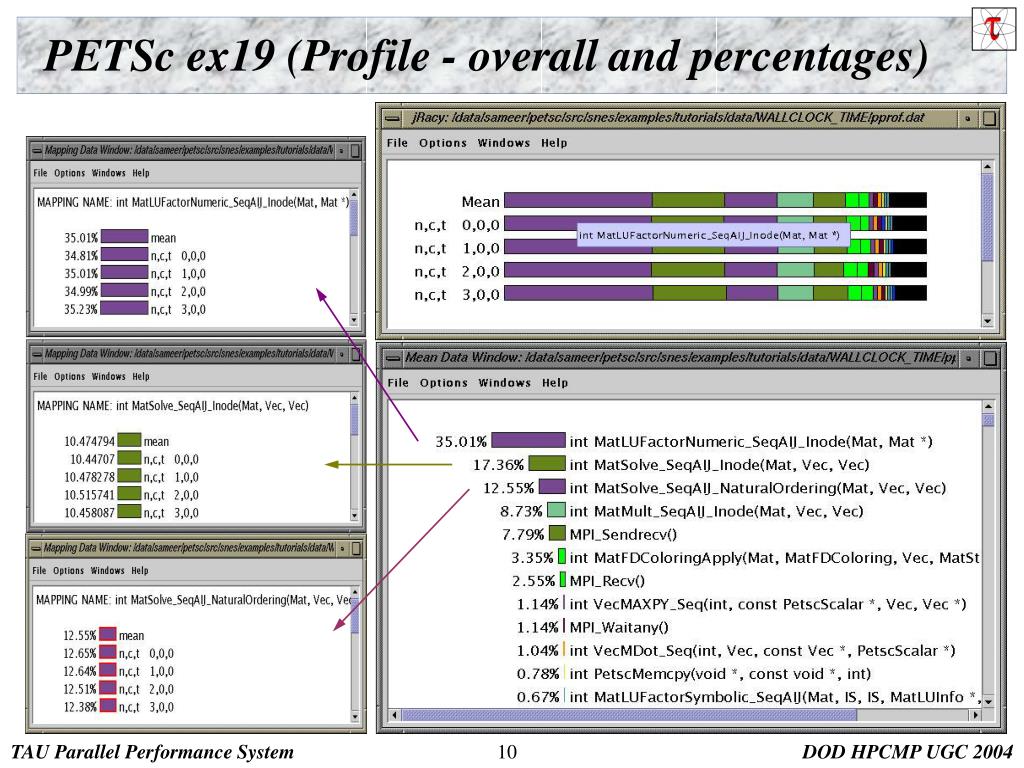Open window menu icon of jRacy title bar
Screen dimensions: 1024x768
pyautogui.click(x=392, y=118)
